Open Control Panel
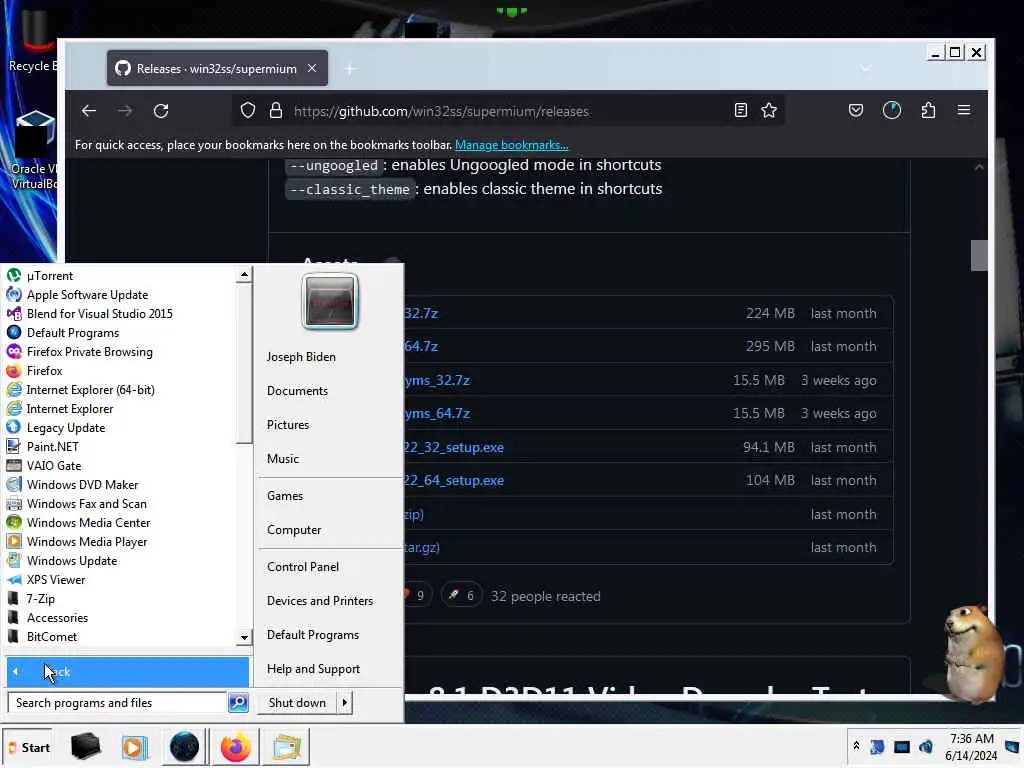The width and height of the screenshot is (1024, 768). tap(302, 567)
